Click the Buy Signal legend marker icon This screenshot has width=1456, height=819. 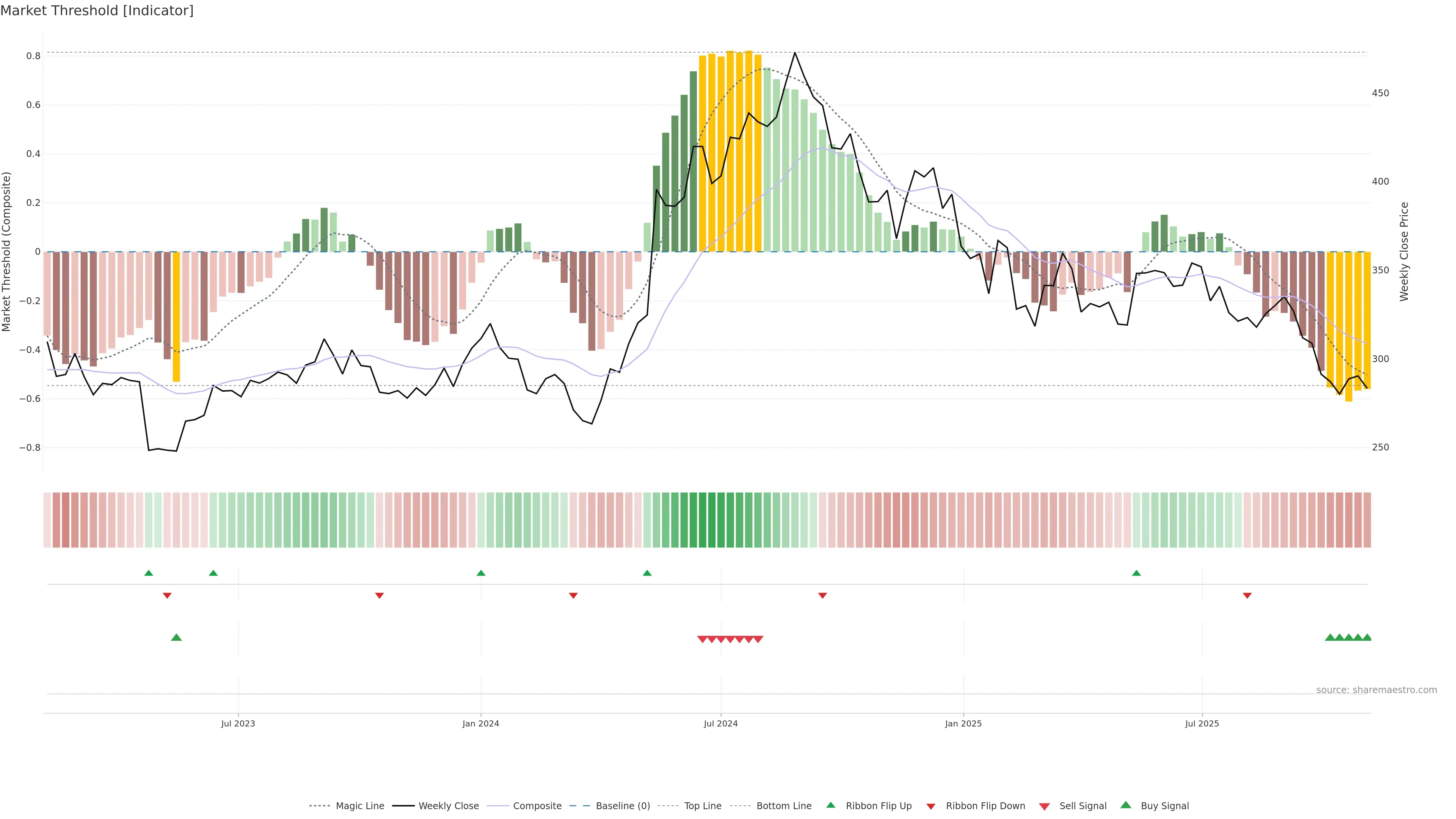point(1125,805)
